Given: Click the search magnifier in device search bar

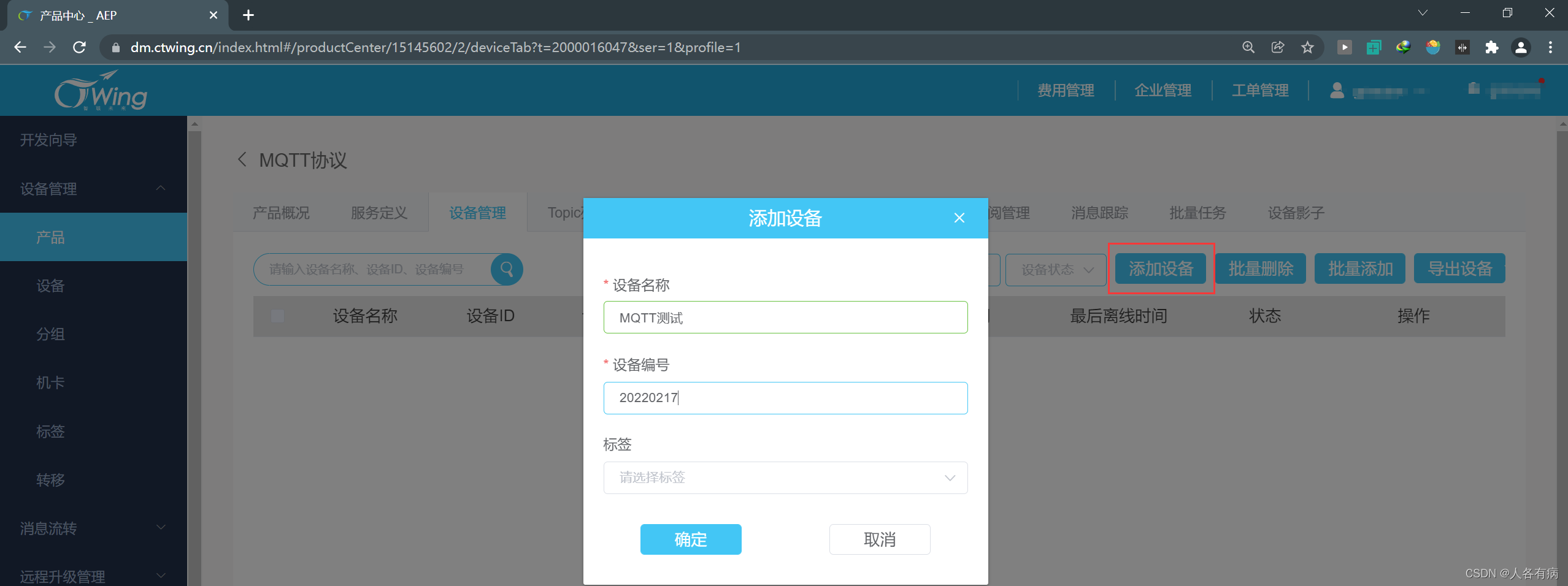Looking at the screenshot, I should coord(505,269).
